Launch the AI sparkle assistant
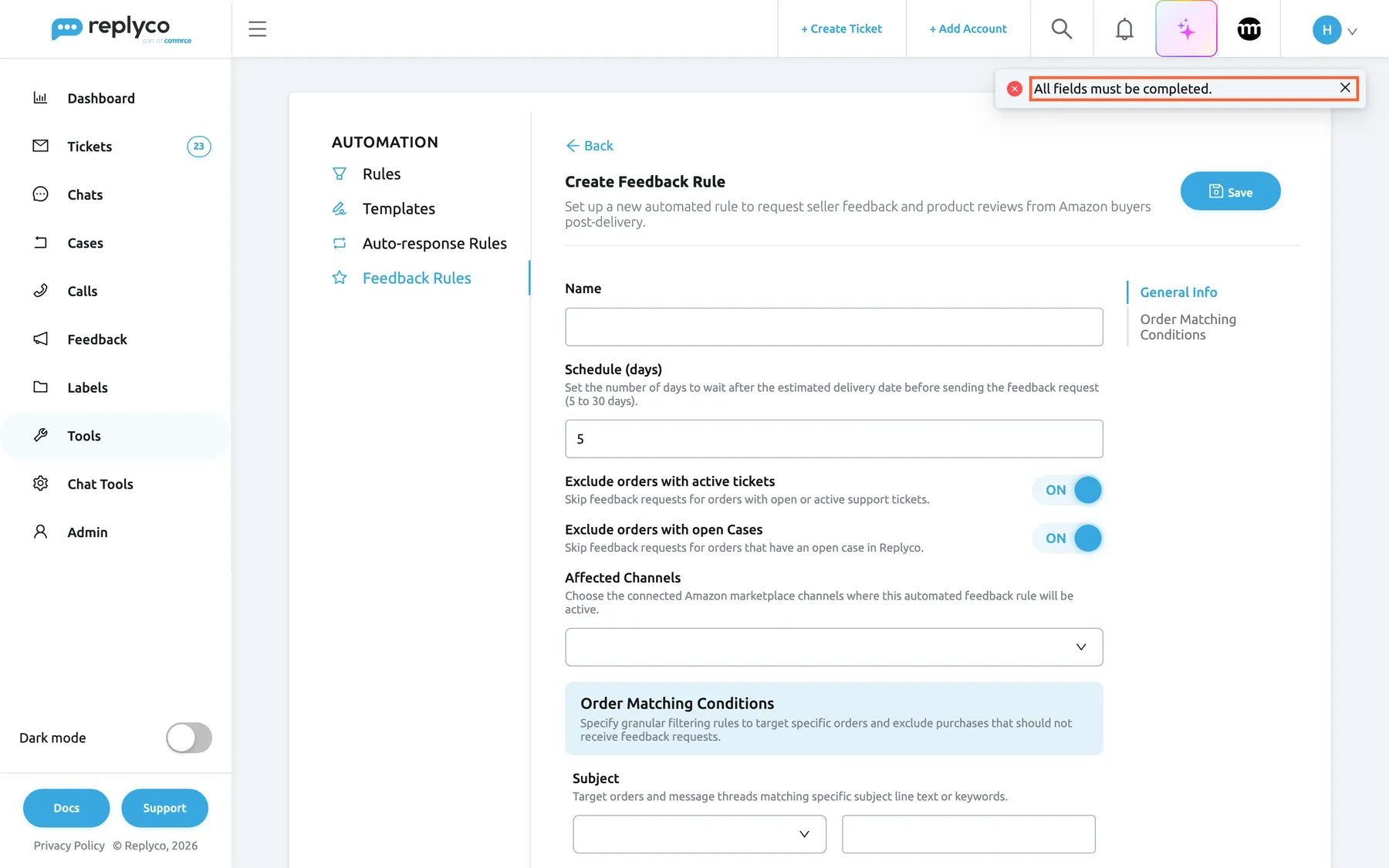This screenshot has width=1389, height=868. 1186,29
